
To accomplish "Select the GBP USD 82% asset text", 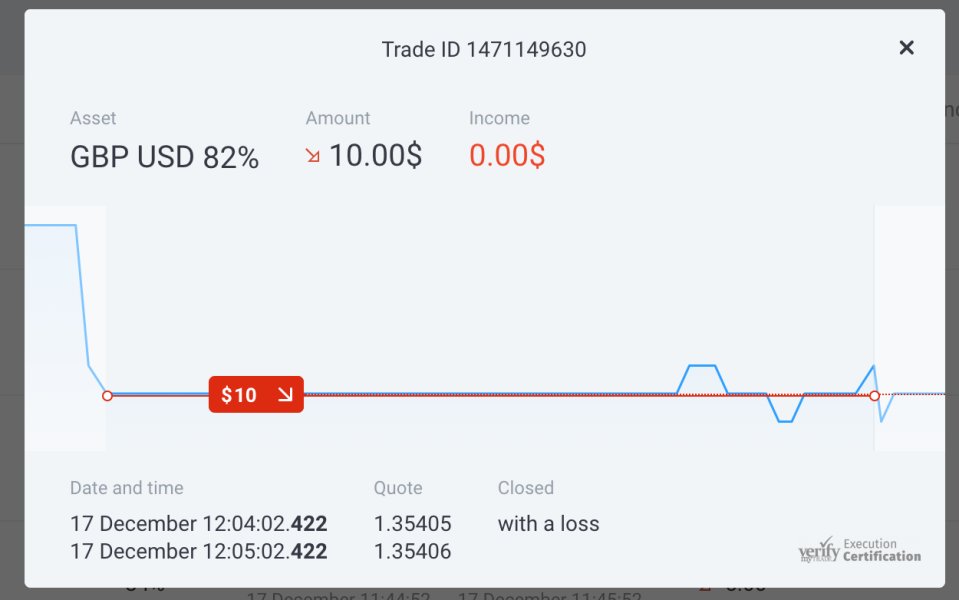I will coord(164,157).
